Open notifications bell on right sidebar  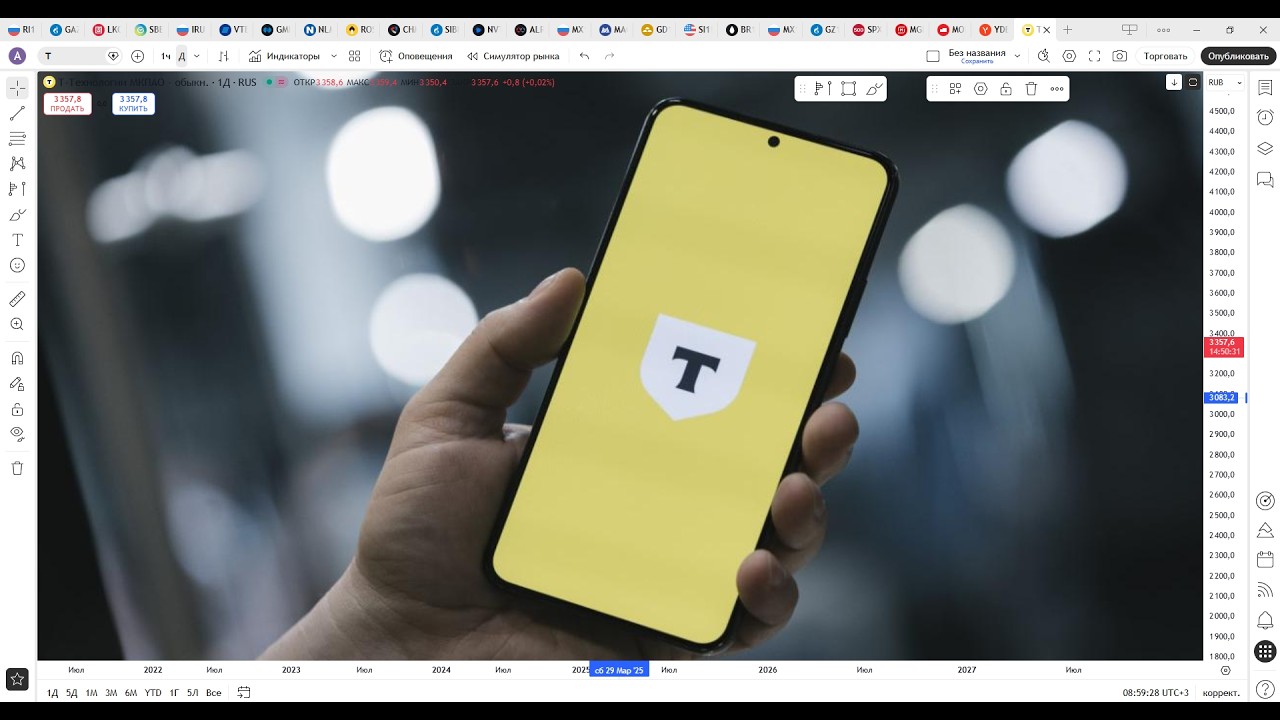(x=1265, y=620)
